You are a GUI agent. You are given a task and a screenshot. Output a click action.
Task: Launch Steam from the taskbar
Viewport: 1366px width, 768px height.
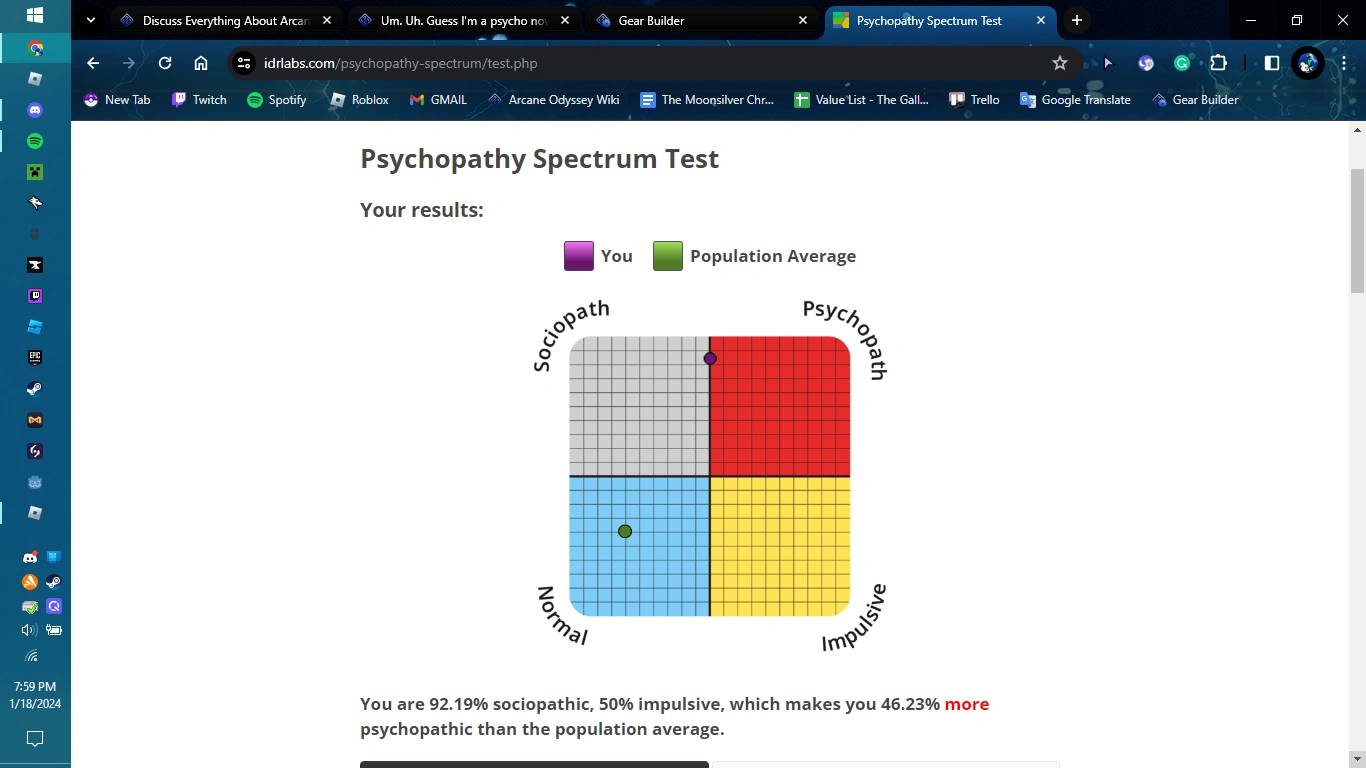35,389
